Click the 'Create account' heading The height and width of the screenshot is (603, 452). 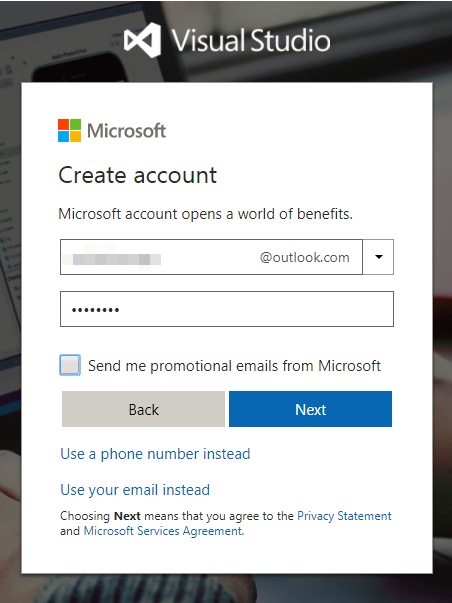(138, 175)
